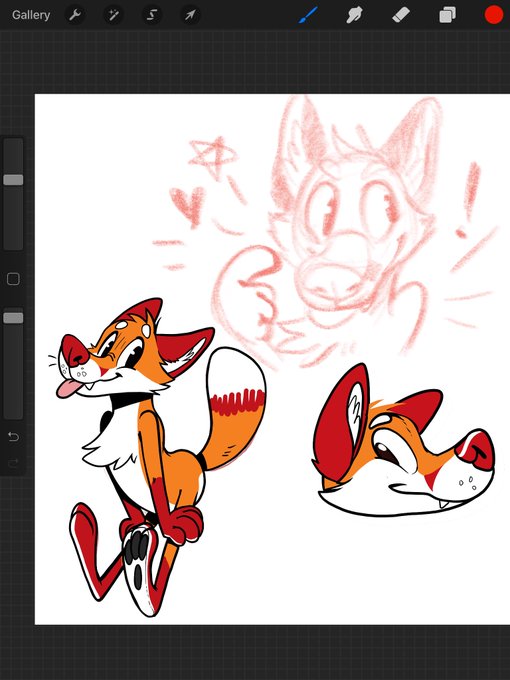Tap the square Modify button in sidebar
This screenshot has height=680, width=510.
(13, 279)
